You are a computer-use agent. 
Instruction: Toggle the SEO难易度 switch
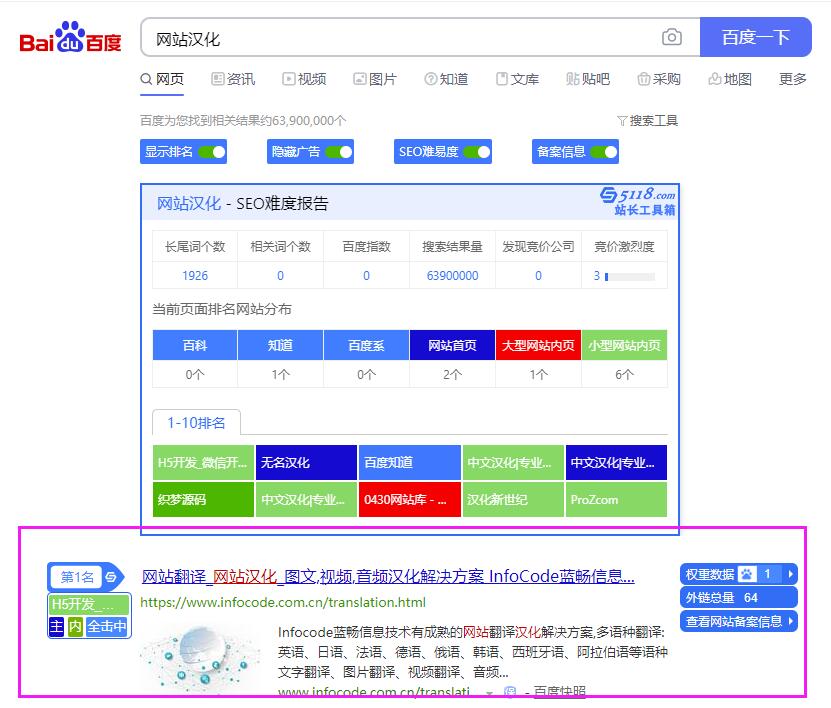[476, 152]
